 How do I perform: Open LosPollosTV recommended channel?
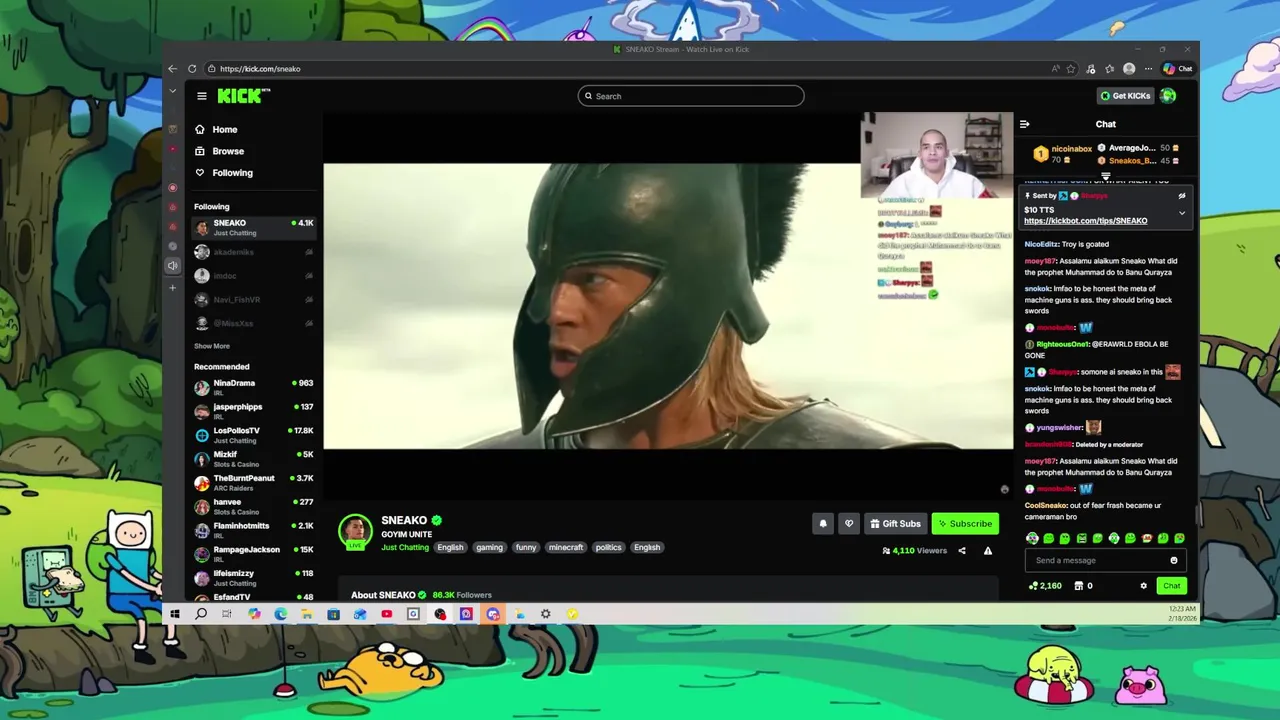click(x=254, y=435)
